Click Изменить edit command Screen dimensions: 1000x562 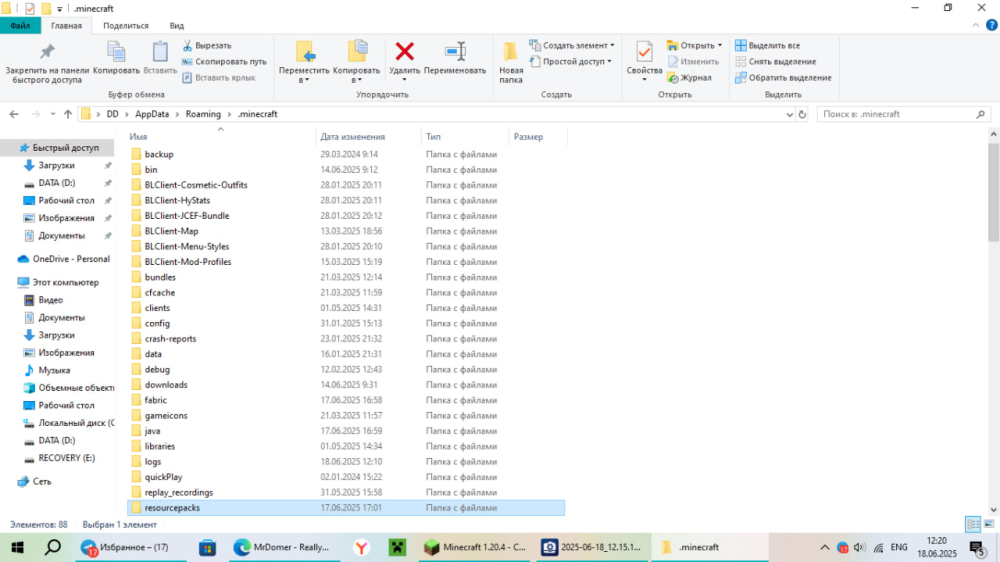[693, 61]
